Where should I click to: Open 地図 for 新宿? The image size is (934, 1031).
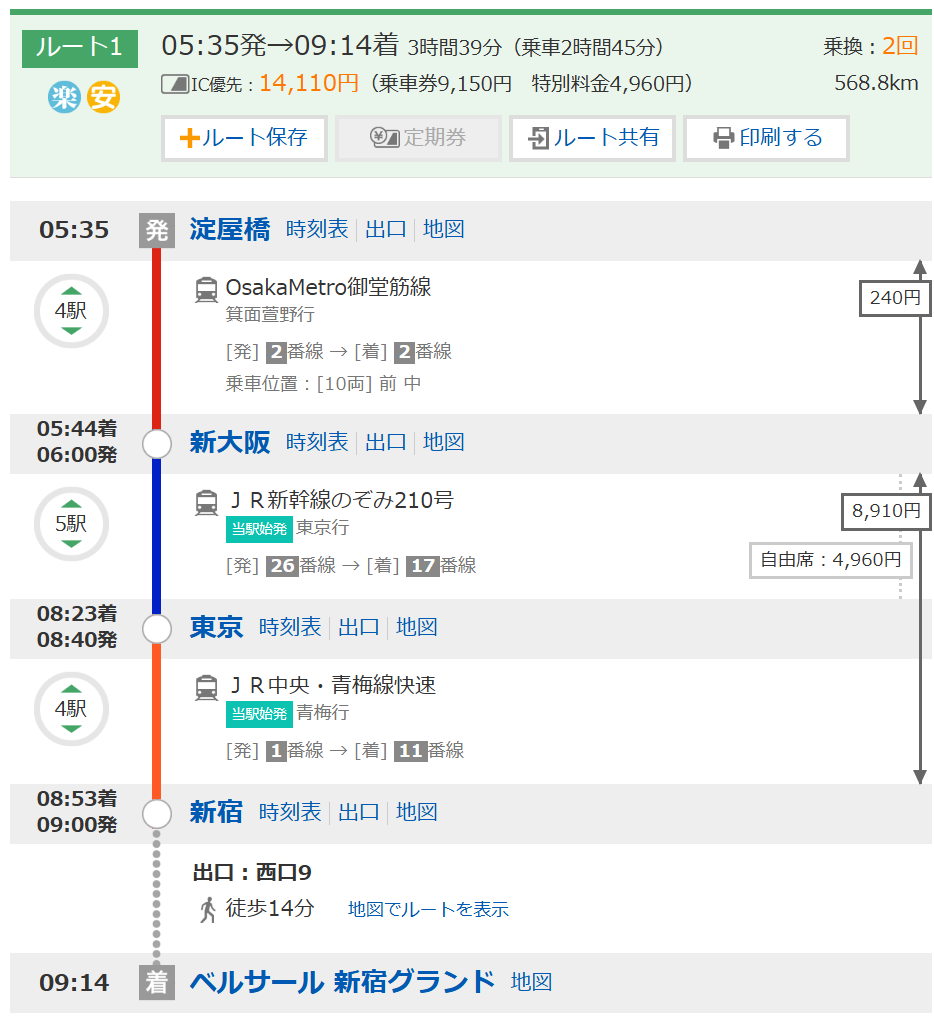pos(416,812)
